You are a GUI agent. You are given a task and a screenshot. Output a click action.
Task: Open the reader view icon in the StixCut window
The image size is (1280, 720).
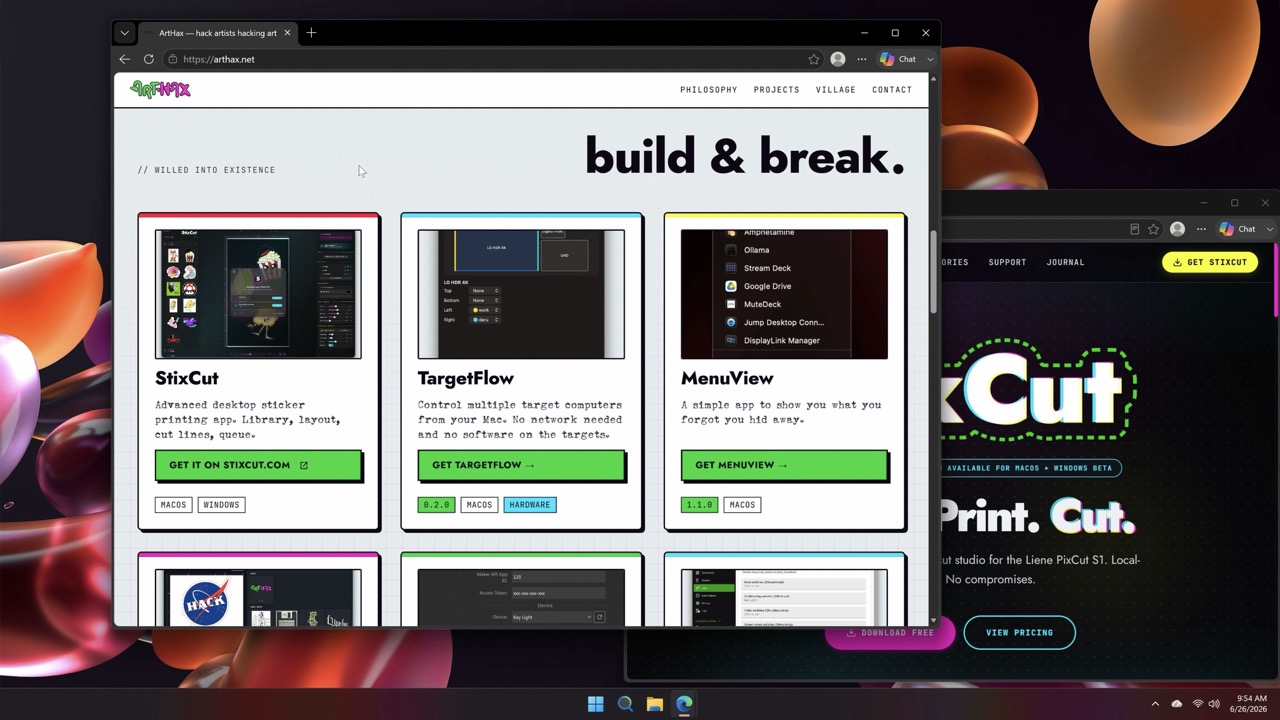coord(1134,229)
